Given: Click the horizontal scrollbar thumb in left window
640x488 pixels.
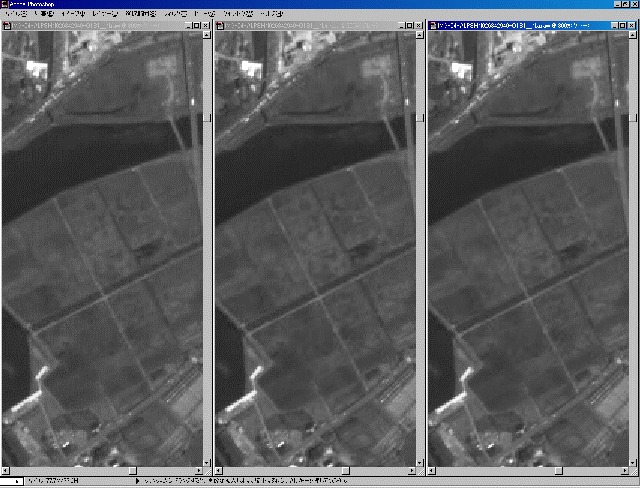Looking at the screenshot, I should (x=133, y=471).
